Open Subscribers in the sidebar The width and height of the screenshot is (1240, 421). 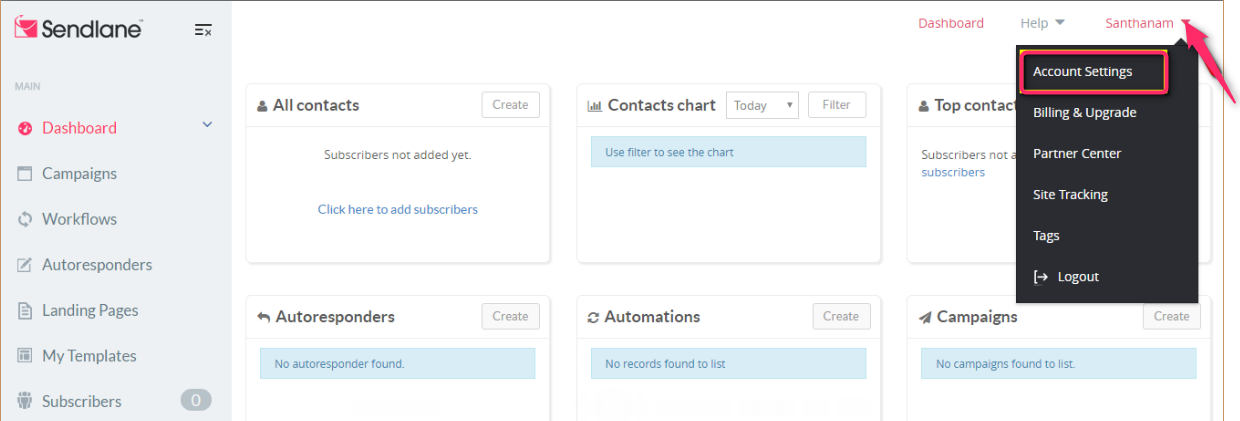[82, 401]
